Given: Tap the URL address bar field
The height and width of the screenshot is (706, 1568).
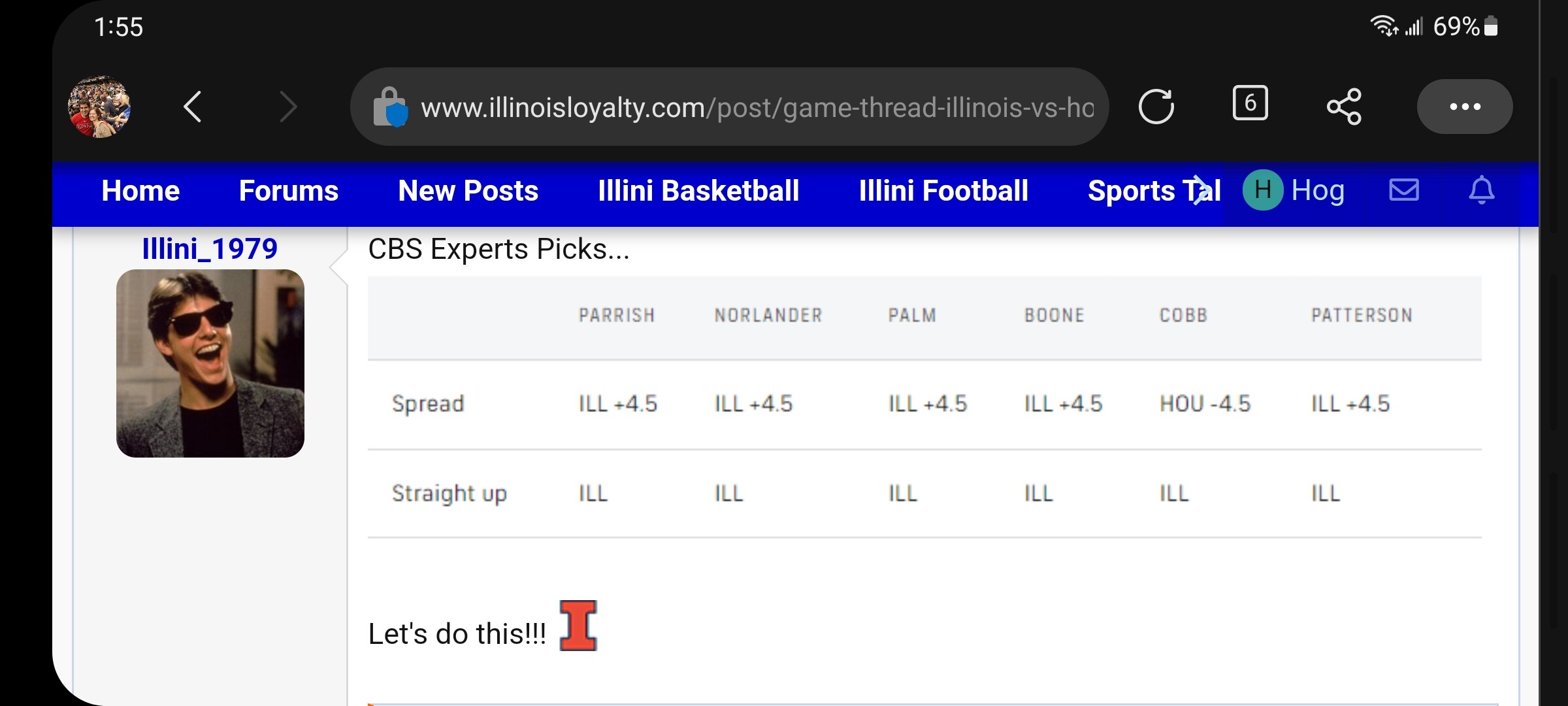Looking at the screenshot, I should pos(730,107).
